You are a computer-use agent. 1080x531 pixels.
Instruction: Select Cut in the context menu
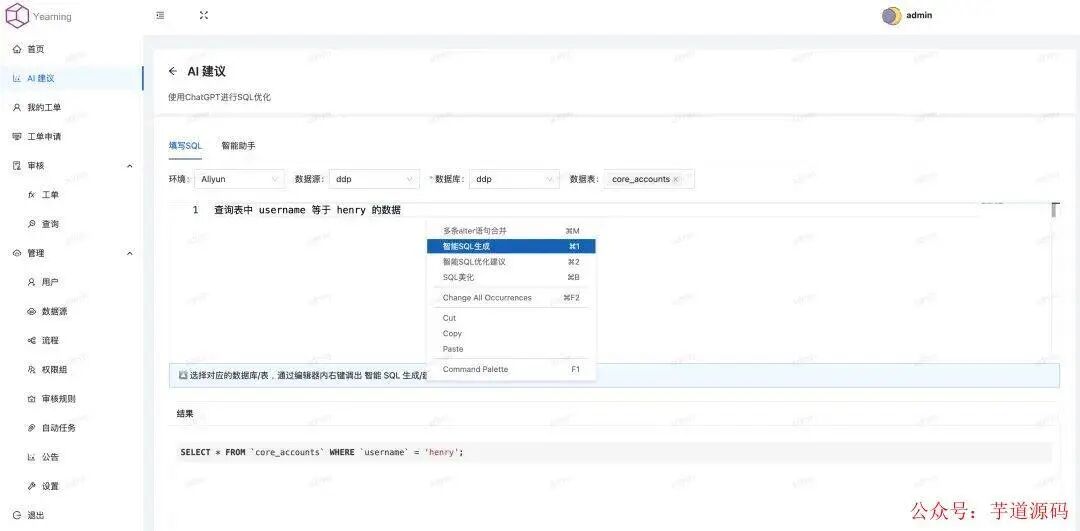[511, 318]
